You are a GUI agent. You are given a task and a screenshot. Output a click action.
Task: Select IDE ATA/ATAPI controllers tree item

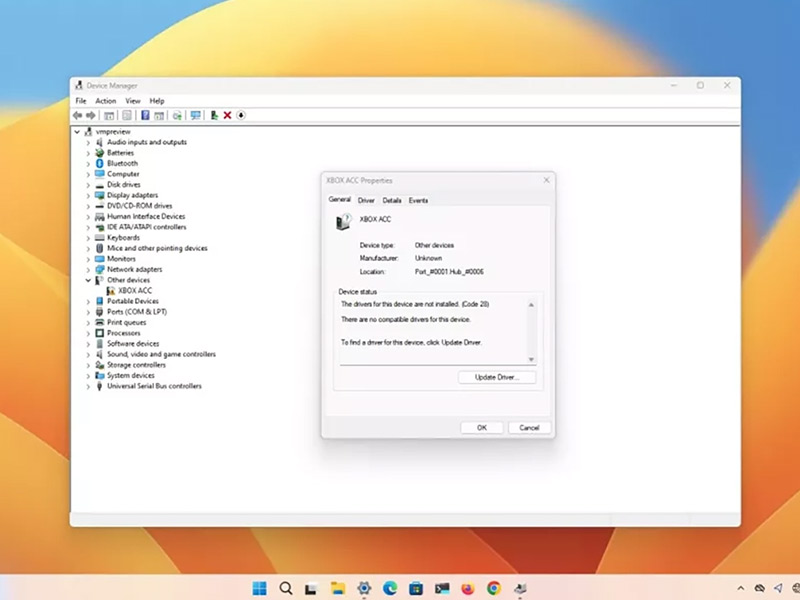146,227
